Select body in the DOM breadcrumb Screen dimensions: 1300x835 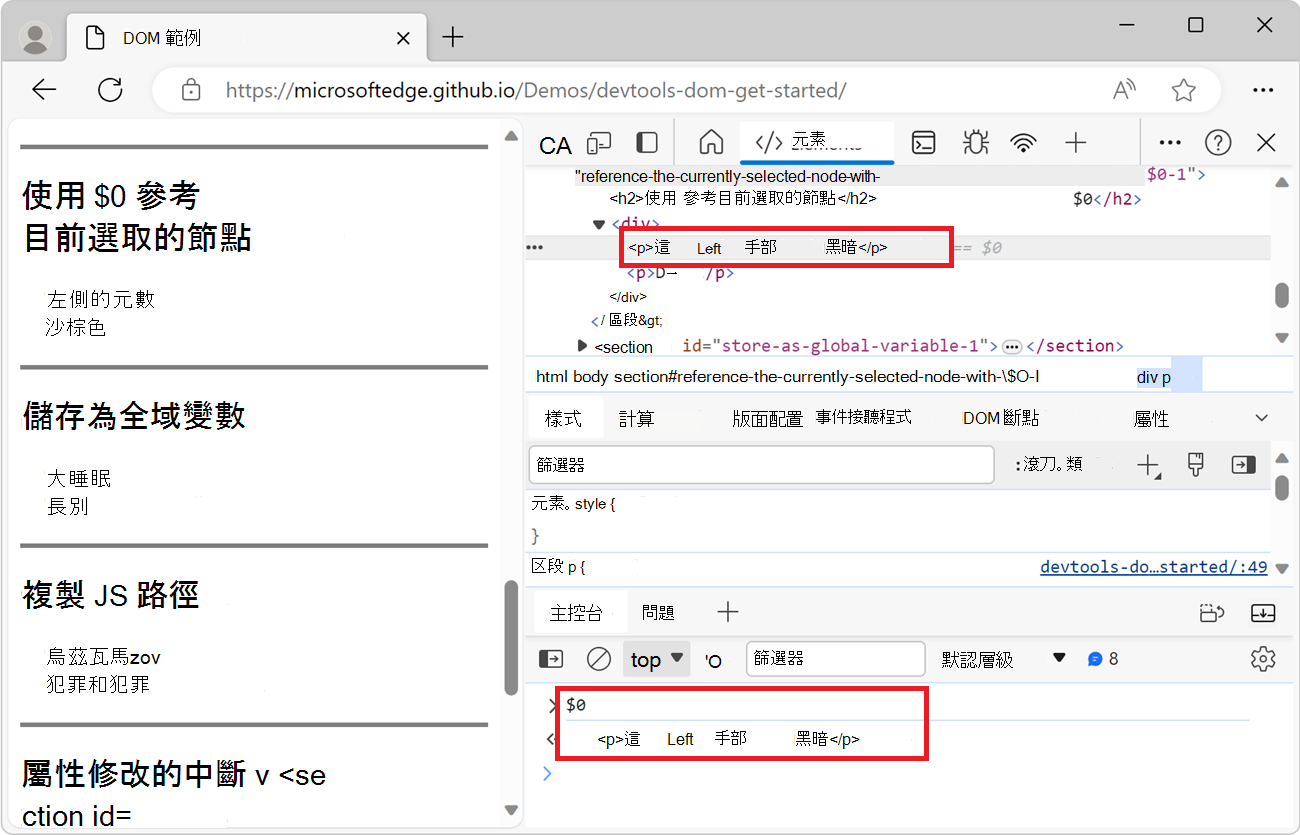pos(590,377)
